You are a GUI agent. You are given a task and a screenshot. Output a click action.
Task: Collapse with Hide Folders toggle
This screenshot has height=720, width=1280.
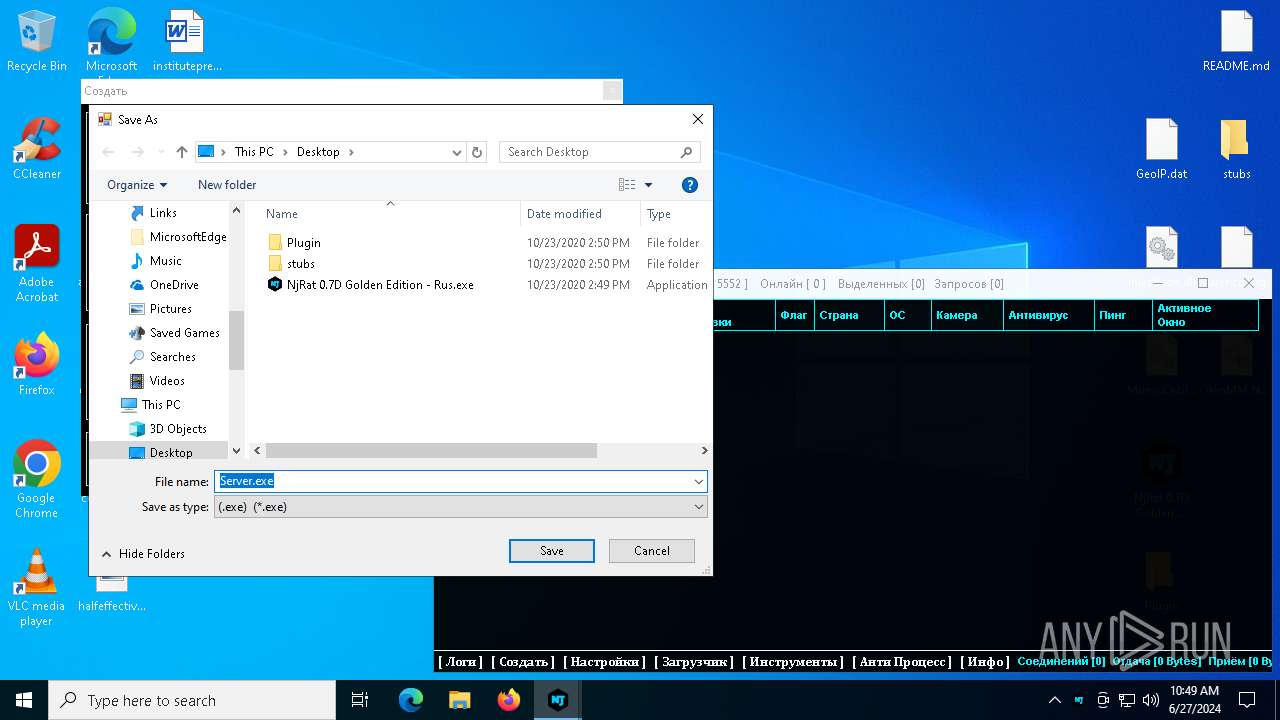tap(143, 554)
